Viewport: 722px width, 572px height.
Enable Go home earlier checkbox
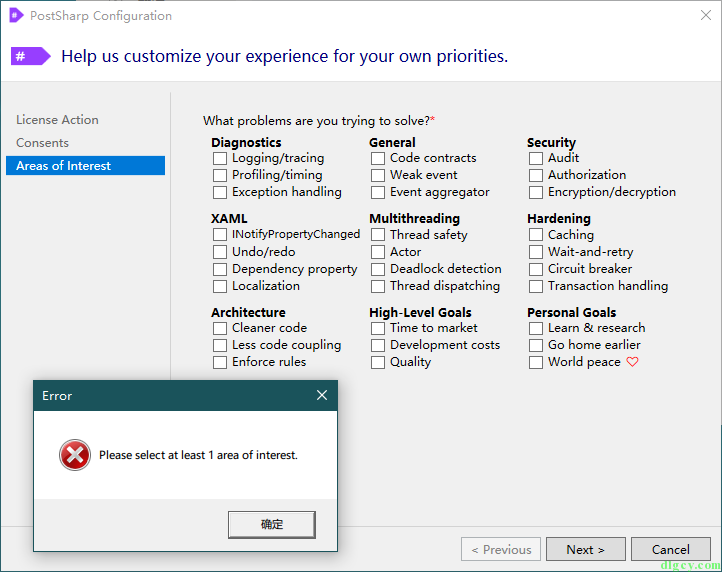(536, 345)
